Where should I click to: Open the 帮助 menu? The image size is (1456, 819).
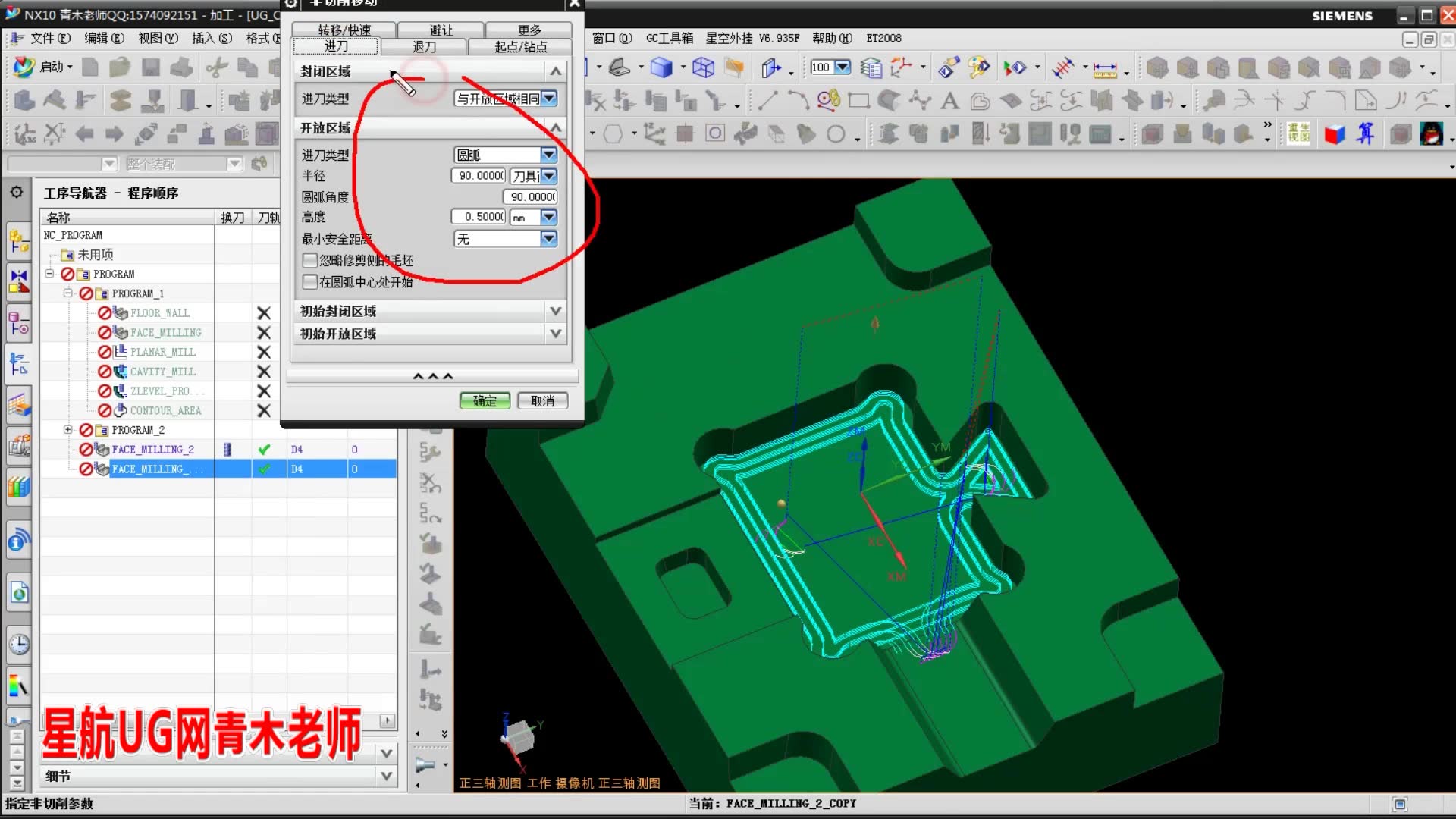tap(831, 38)
